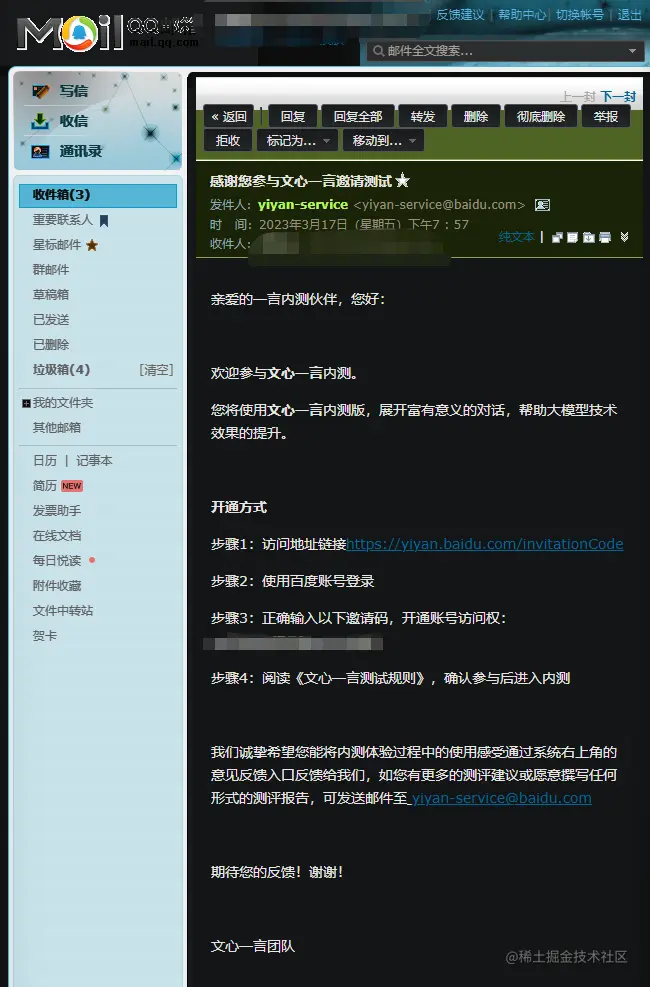Expand the 我的文件夹 tree node

click(x=26, y=403)
